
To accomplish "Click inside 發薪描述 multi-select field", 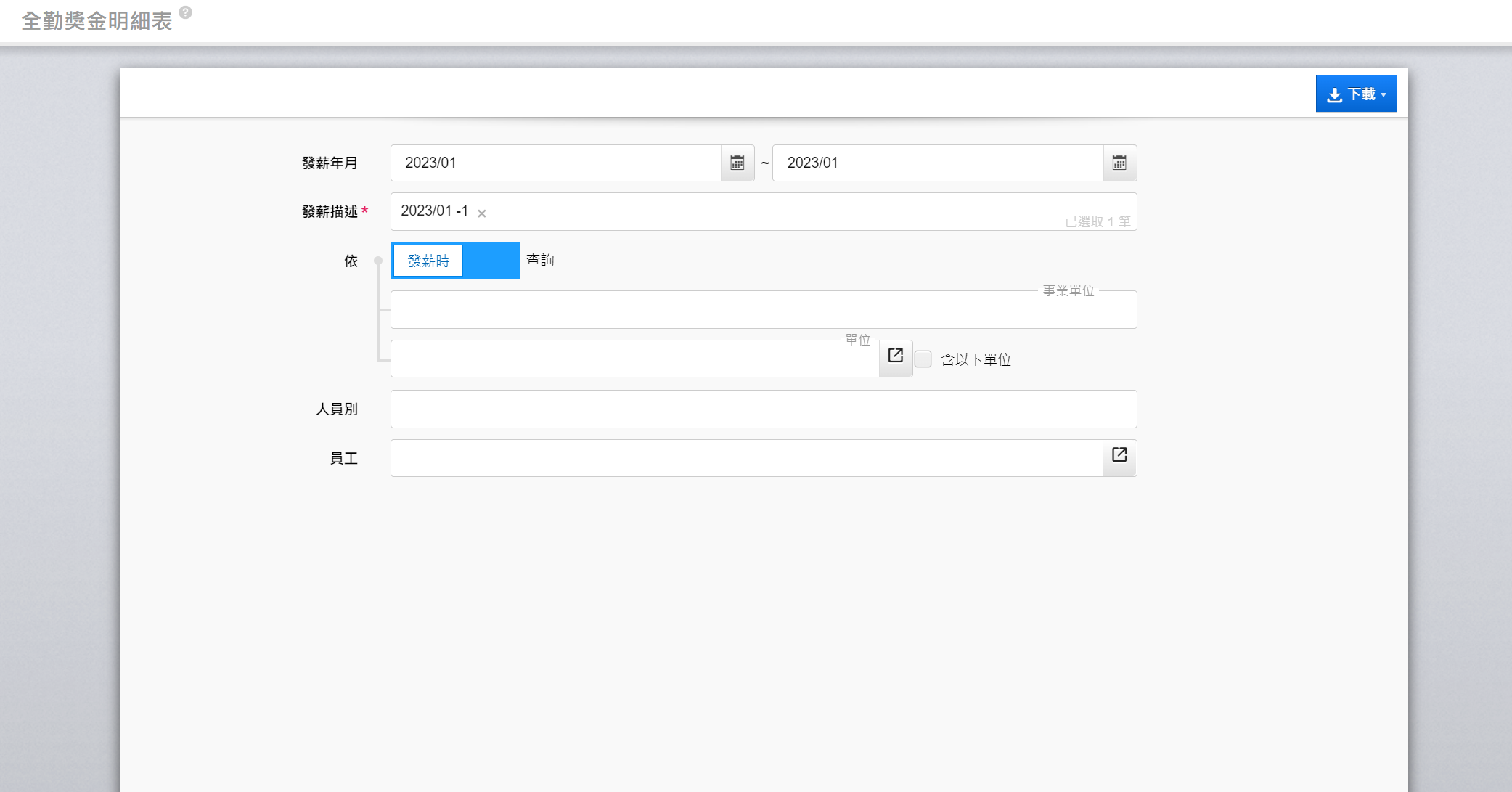I will pyautogui.click(x=762, y=211).
